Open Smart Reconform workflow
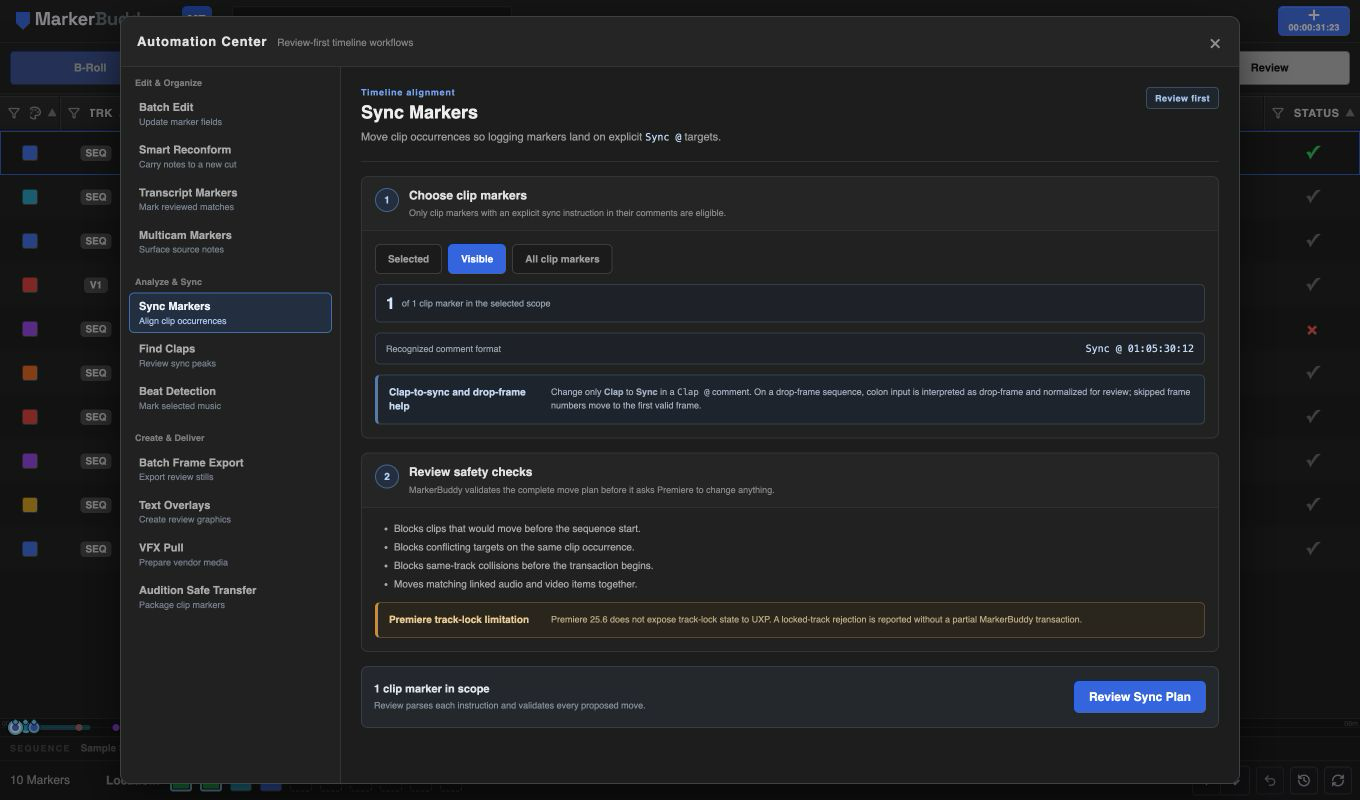The width and height of the screenshot is (1360, 800). pos(230,157)
